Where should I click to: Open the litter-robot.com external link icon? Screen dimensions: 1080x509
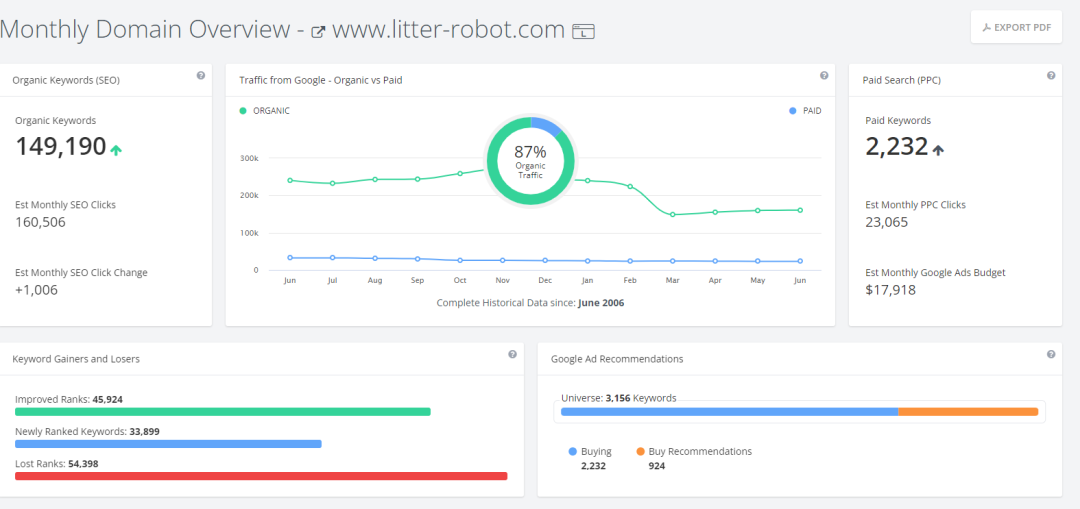[x=318, y=31]
